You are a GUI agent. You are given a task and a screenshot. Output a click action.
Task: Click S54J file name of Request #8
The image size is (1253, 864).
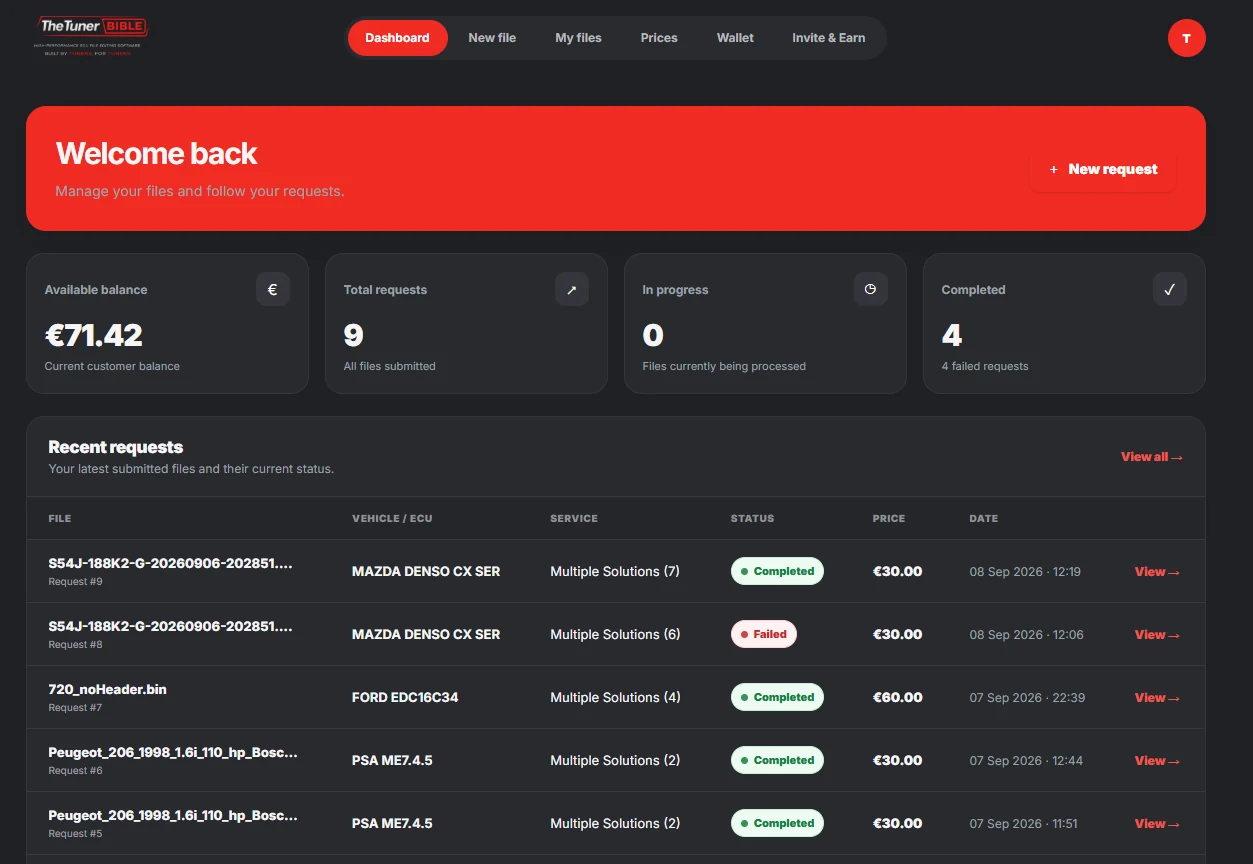(x=171, y=627)
